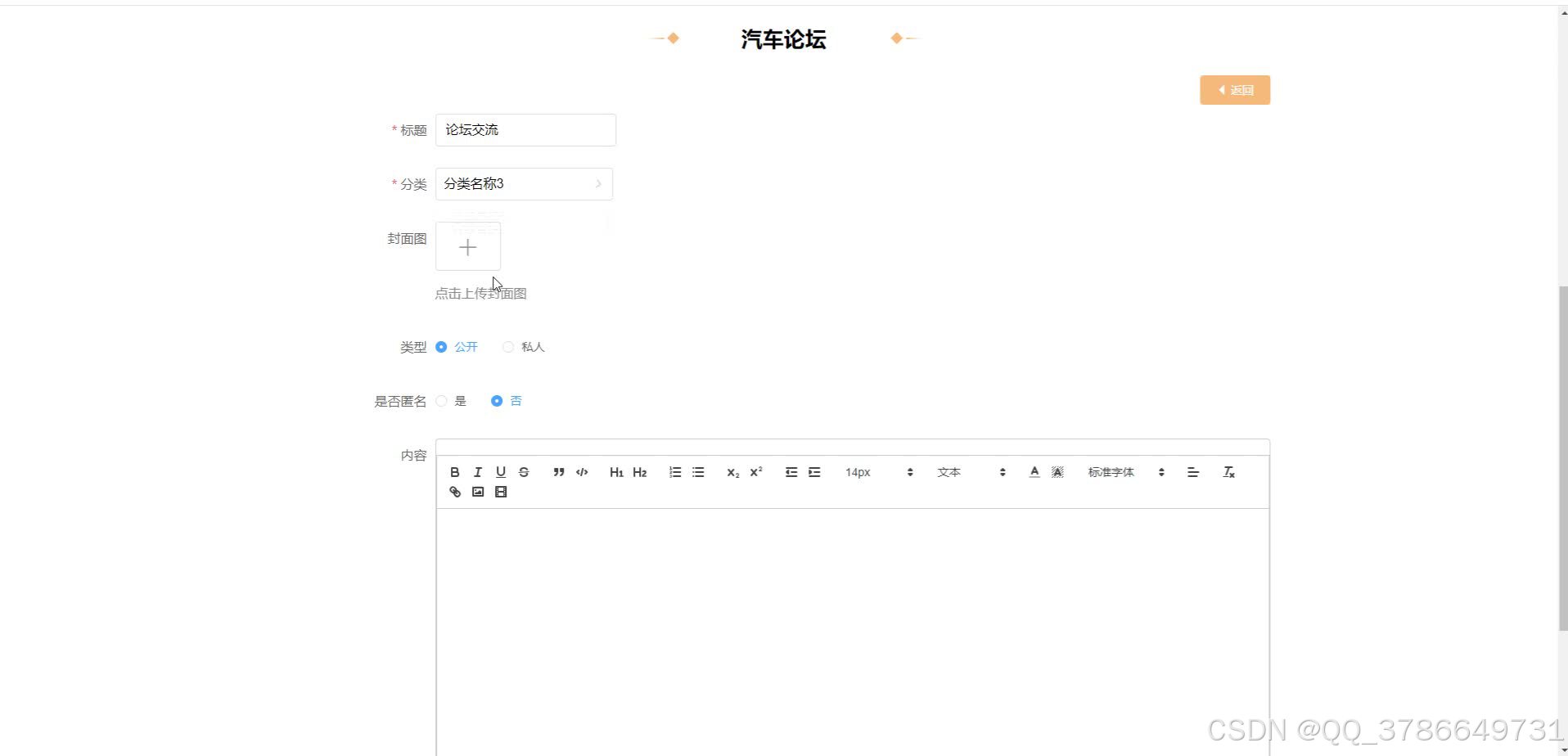Apply italic formatting
Image resolution: width=1568 pixels, height=756 pixels.
[x=478, y=472]
